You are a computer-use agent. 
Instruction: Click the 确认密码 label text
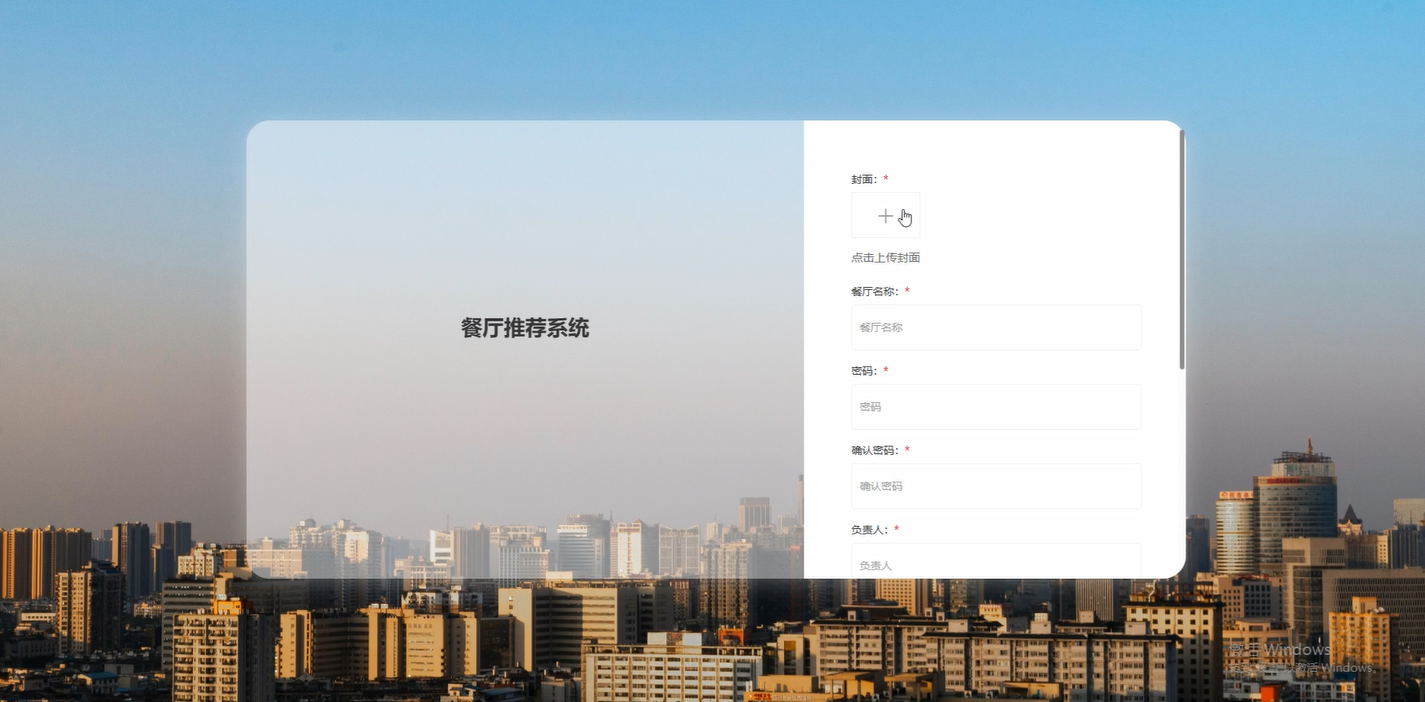(x=875, y=450)
